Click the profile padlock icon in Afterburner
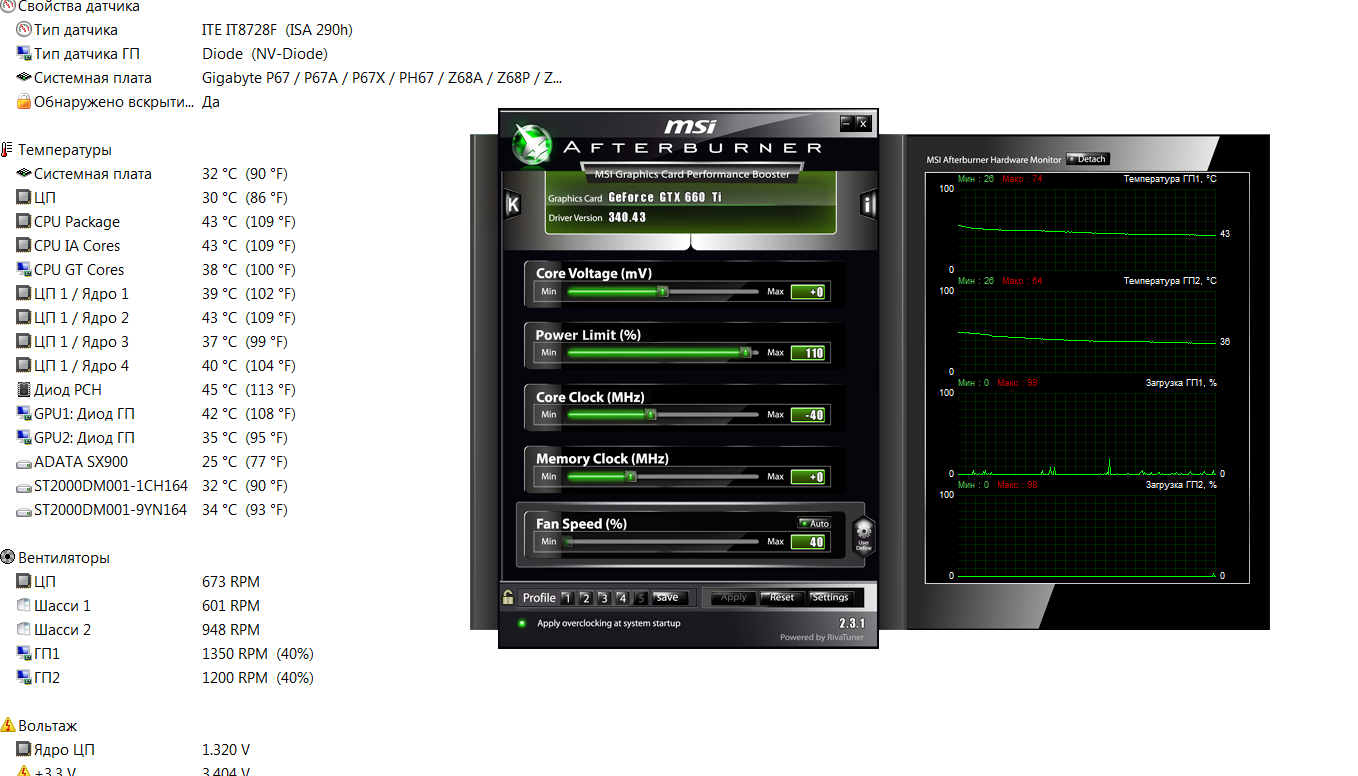 508,597
